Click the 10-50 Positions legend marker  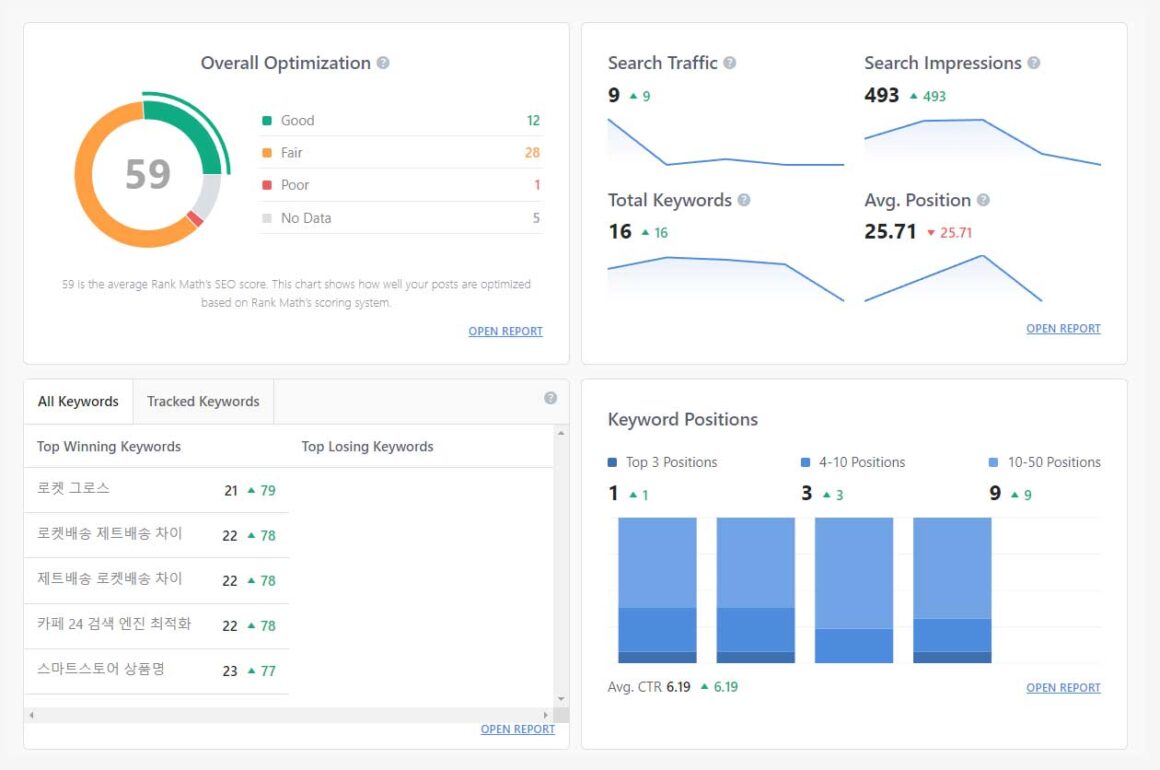pos(993,463)
